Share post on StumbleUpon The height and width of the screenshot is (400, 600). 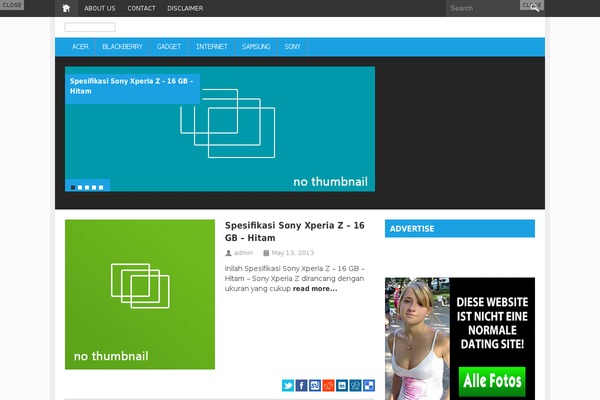pyautogui.click(x=315, y=385)
